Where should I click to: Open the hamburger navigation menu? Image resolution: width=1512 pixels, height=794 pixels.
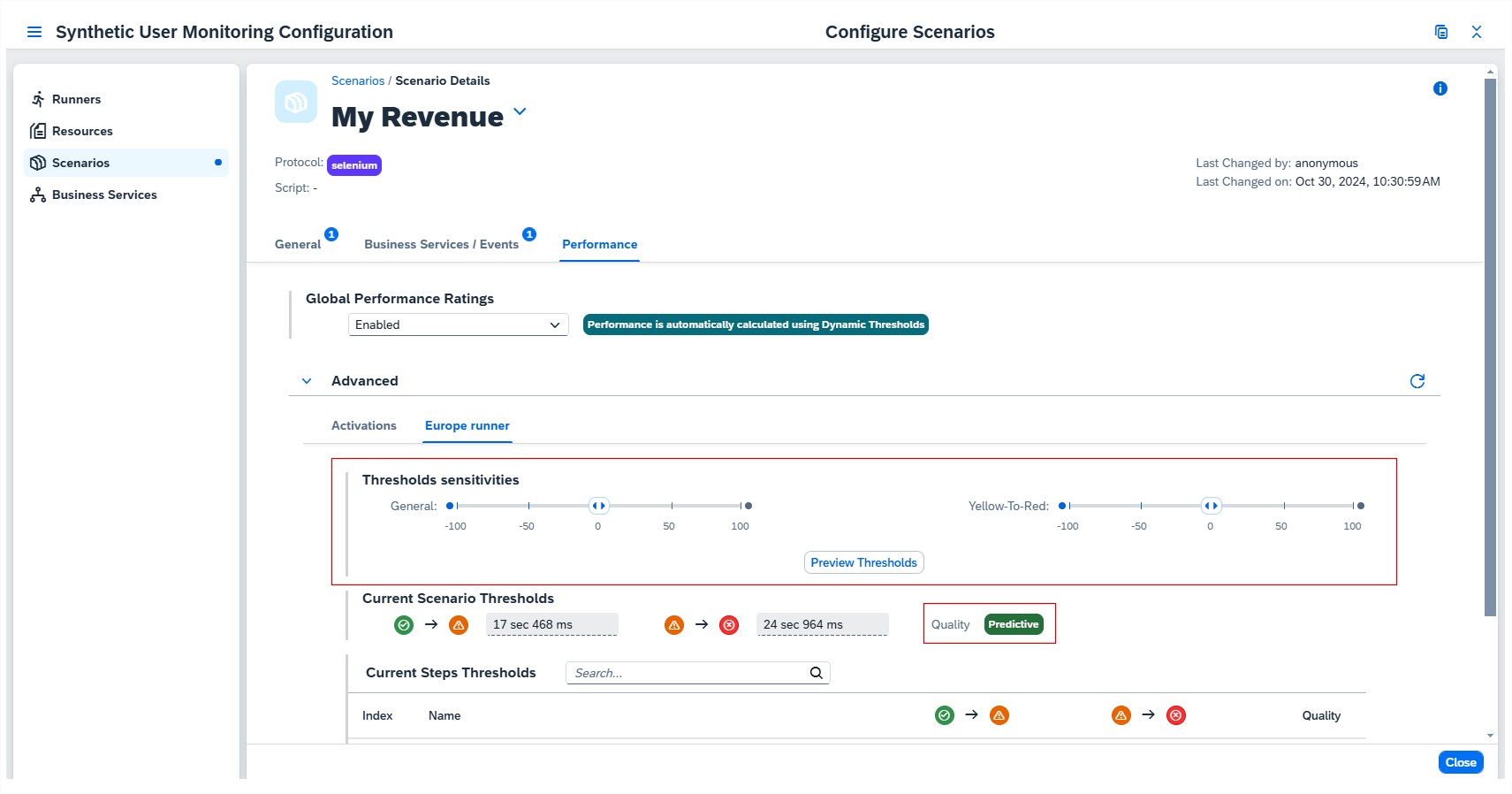(34, 32)
